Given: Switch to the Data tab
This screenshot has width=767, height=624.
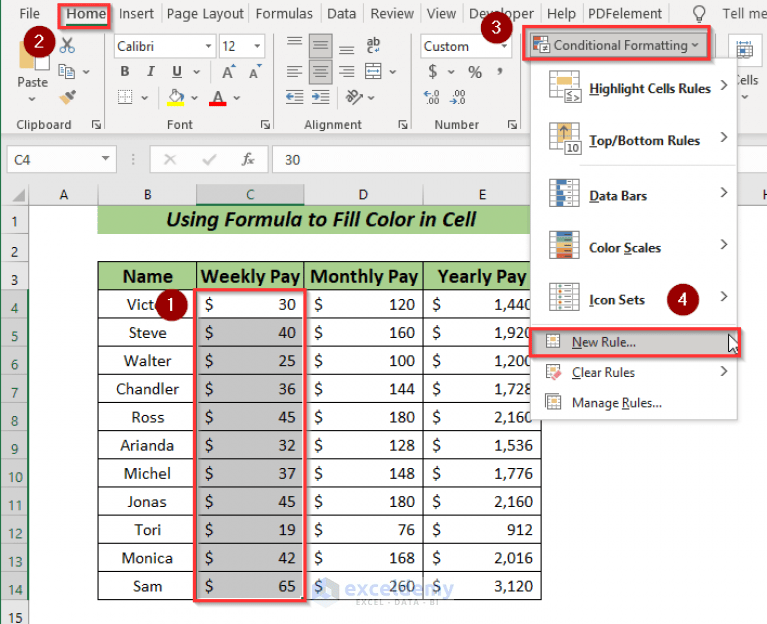Looking at the screenshot, I should (x=341, y=13).
